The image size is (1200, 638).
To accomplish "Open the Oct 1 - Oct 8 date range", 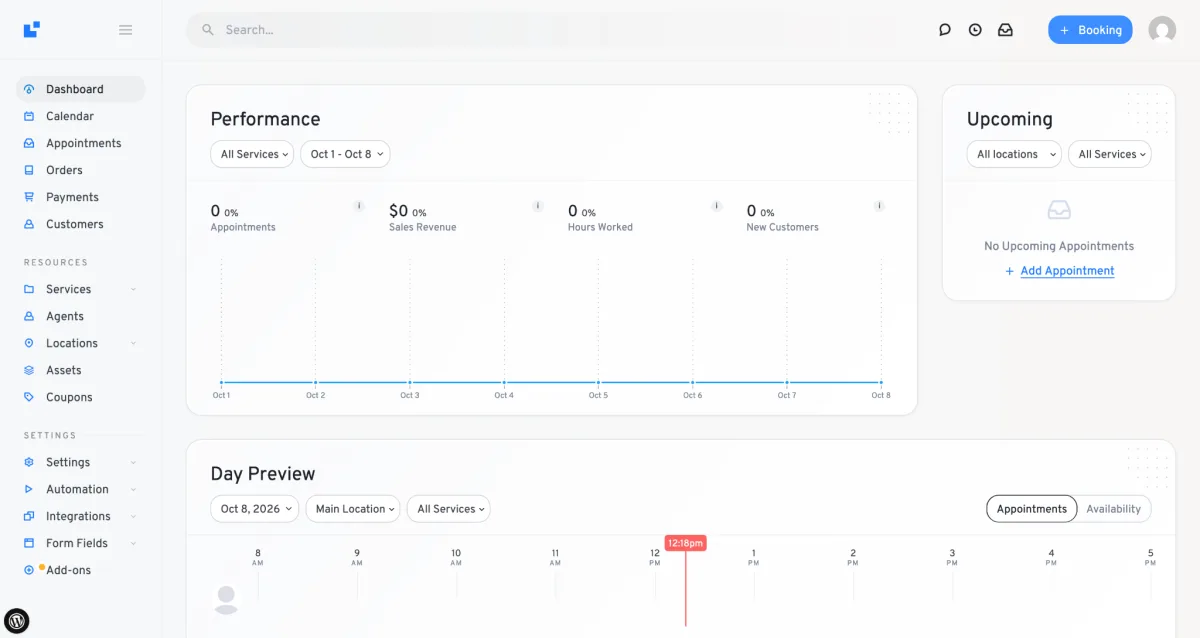I will click(x=345, y=154).
